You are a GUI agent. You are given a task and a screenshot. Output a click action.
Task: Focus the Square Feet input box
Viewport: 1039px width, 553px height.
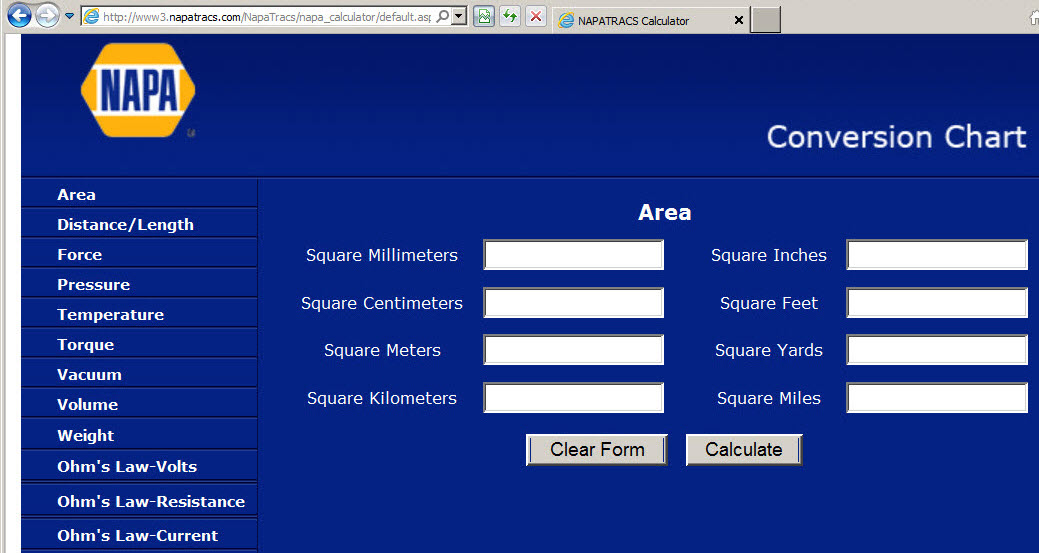coord(936,303)
